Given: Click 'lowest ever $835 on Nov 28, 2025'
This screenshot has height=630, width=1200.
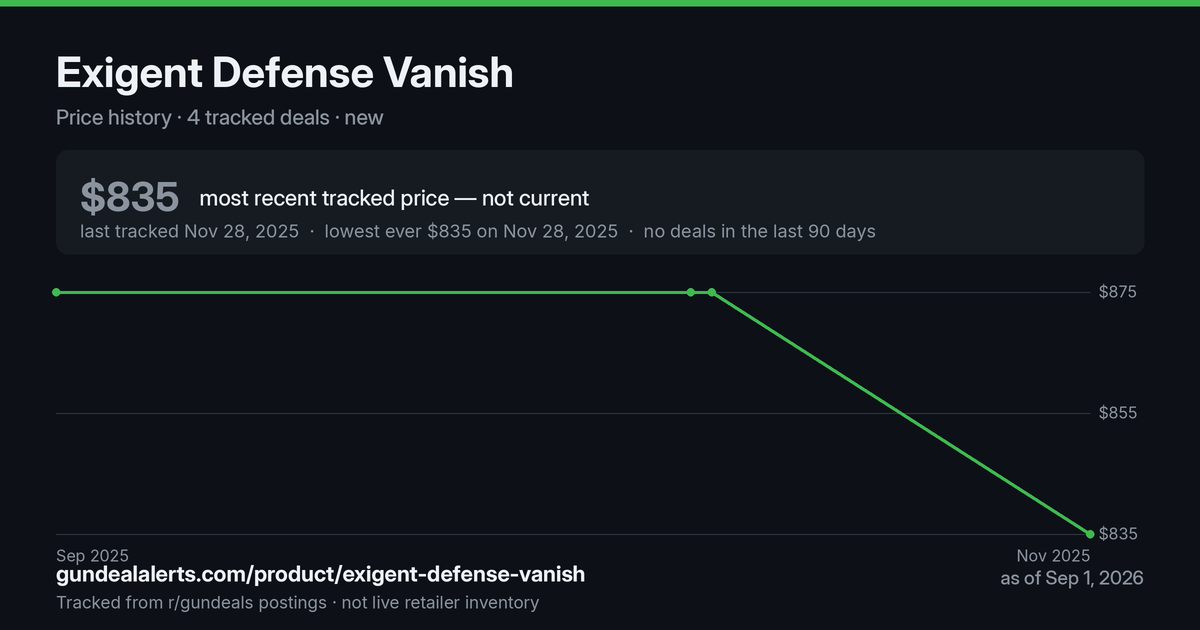Looking at the screenshot, I should [471, 231].
